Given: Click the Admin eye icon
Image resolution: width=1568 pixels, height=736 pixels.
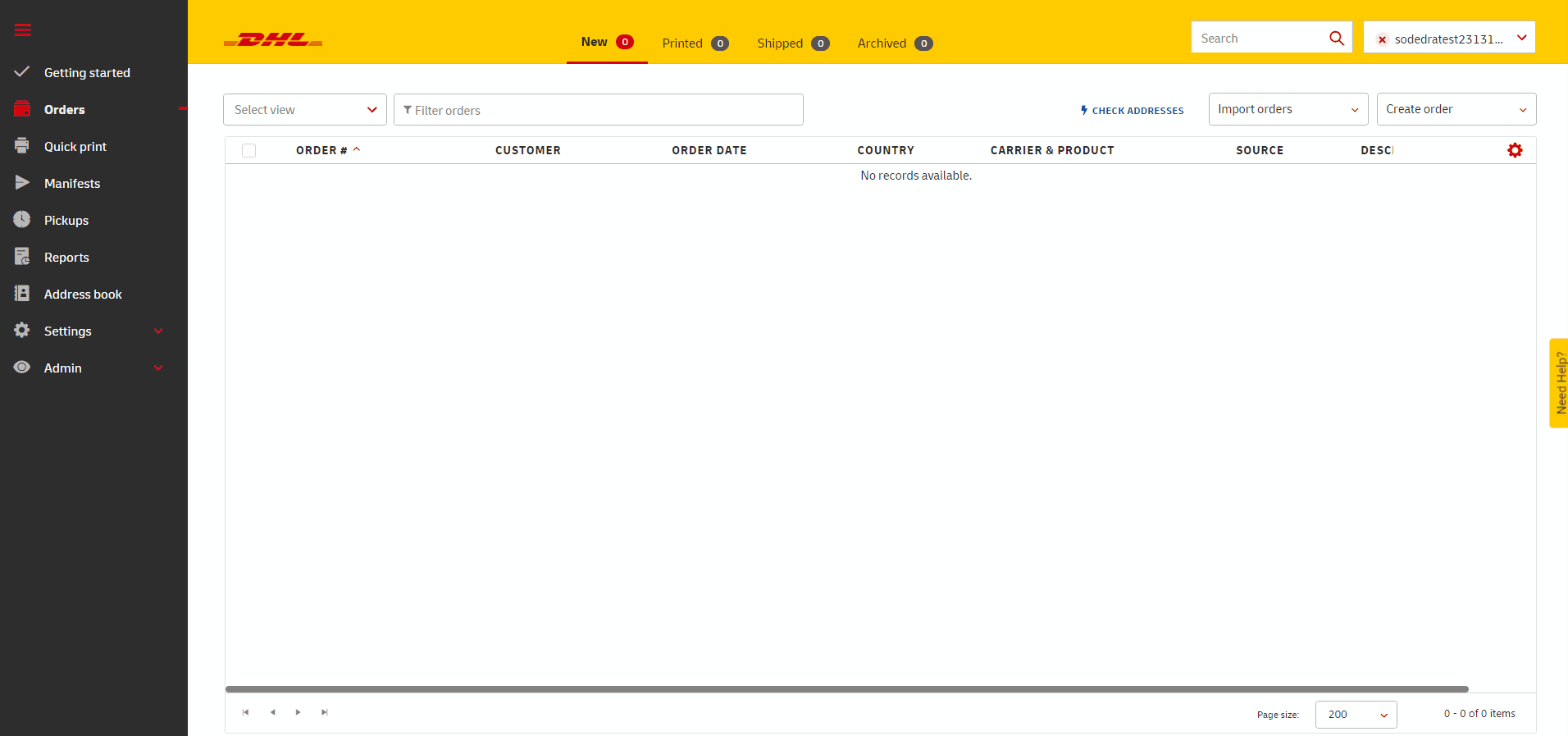Looking at the screenshot, I should [22, 367].
